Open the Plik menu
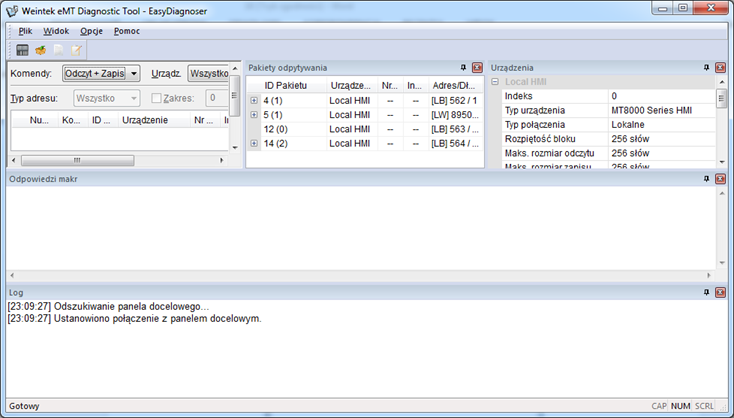734x418 pixels. tap(25, 31)
